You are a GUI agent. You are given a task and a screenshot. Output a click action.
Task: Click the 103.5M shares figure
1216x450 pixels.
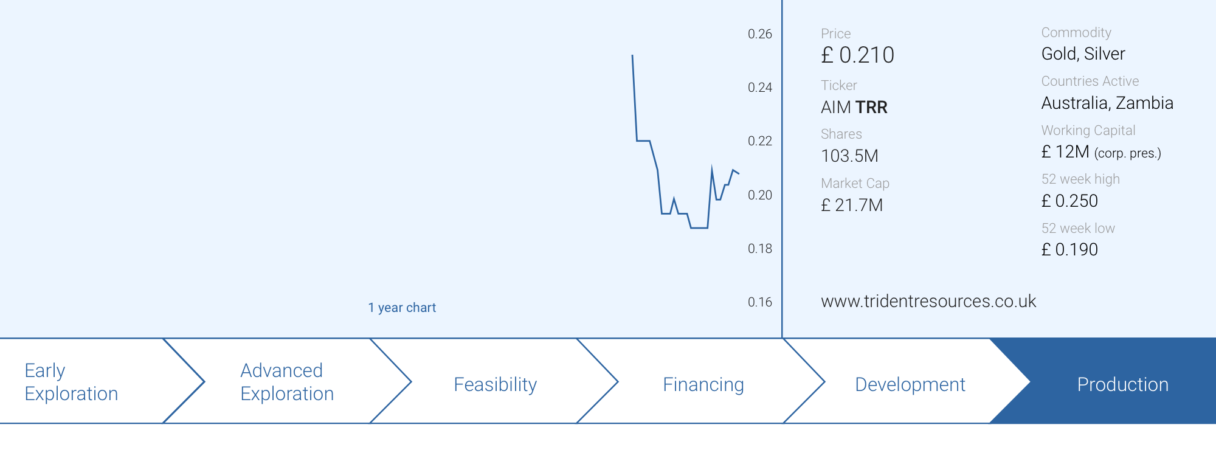[x=850, y=156]
